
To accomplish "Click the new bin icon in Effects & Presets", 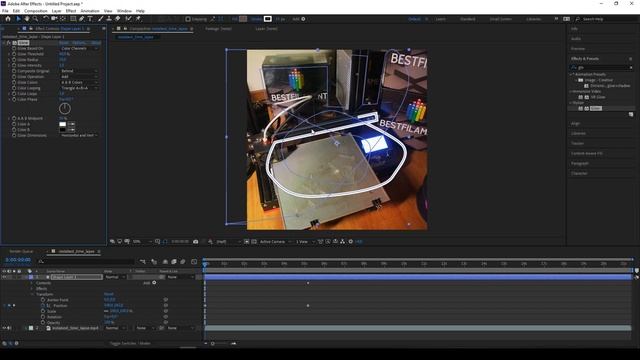I will 631,115.
